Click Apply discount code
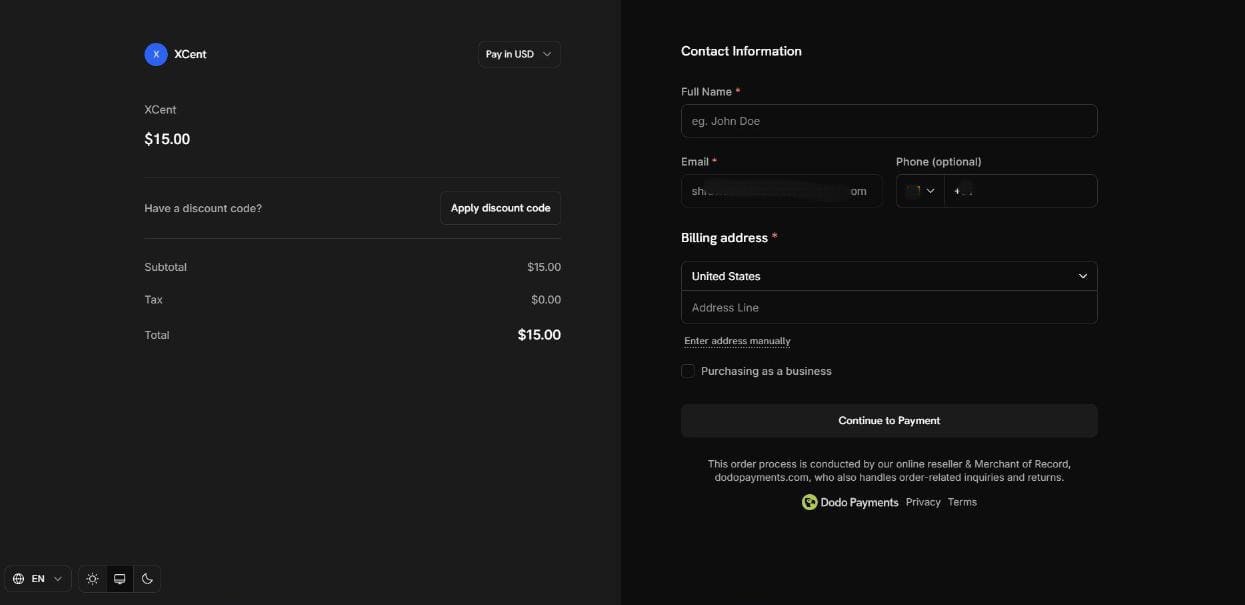1245x605 pixels. 500,207
